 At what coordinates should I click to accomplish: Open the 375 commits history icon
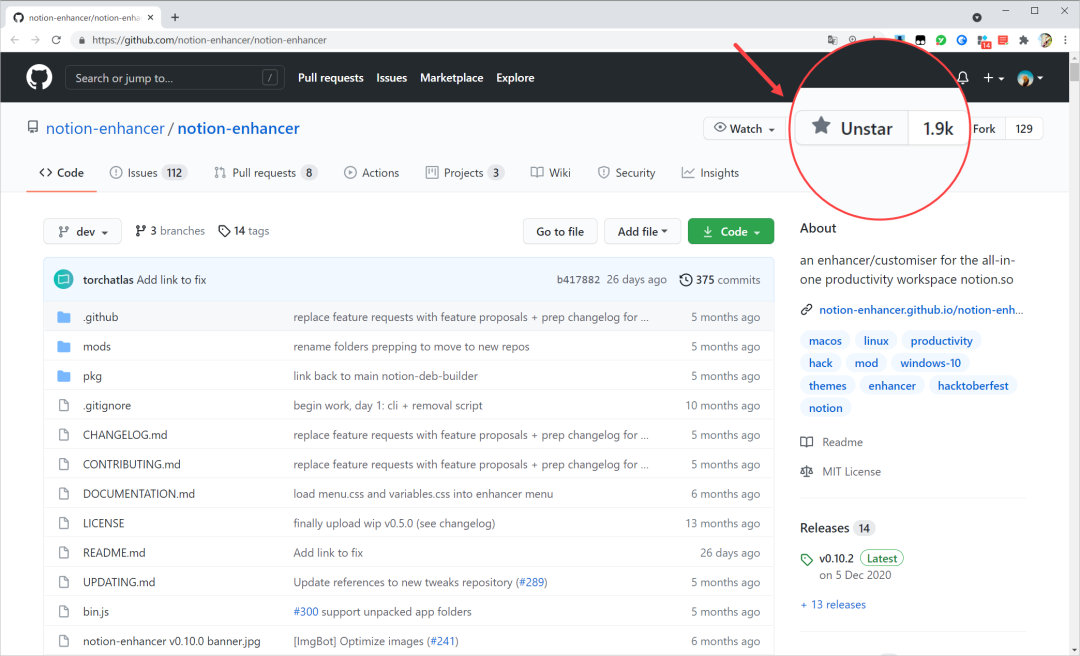[x=685, y=280]
